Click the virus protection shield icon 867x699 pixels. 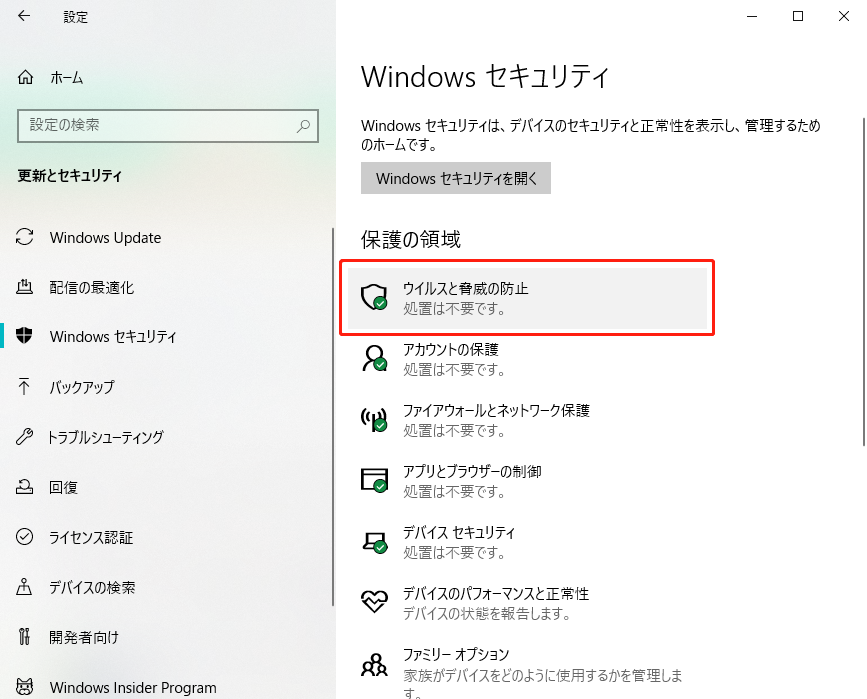pos(374,298)
